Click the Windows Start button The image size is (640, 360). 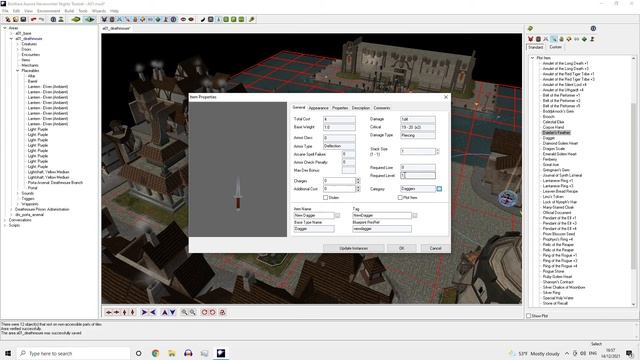click(8, 353)
